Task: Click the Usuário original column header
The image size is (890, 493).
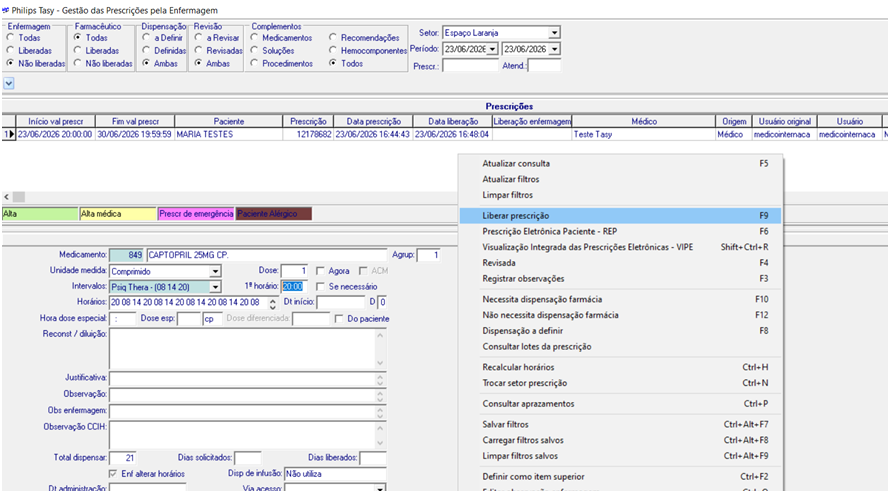Action: click(x=784, y=121)
